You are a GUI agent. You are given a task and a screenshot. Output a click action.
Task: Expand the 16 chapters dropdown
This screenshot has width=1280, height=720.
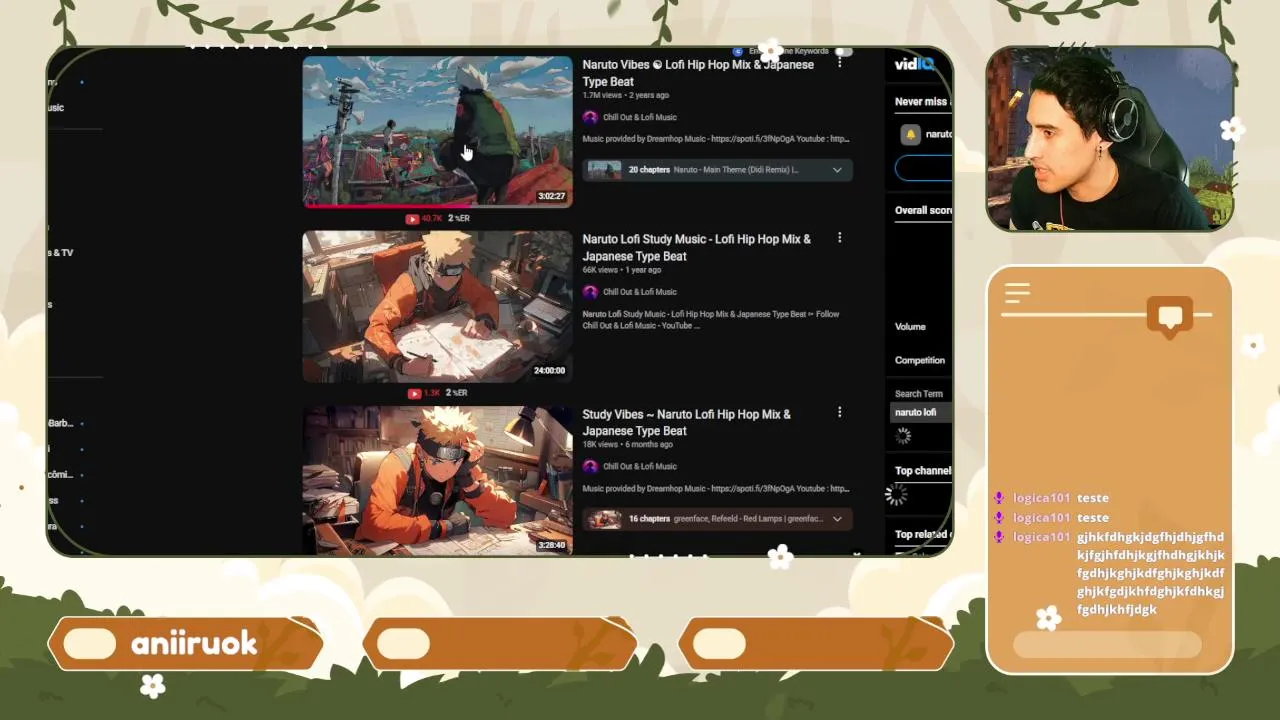(x=837, y=519)
